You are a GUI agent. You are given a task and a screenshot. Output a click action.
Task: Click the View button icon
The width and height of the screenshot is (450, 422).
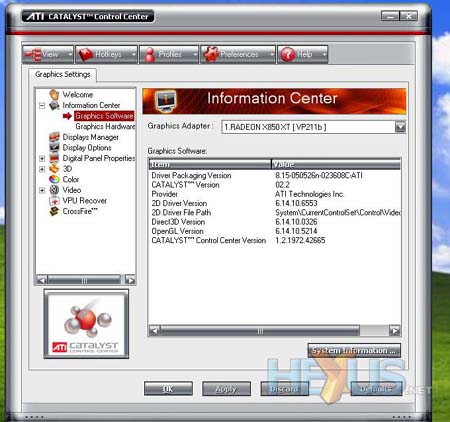[x=33, y=55]
